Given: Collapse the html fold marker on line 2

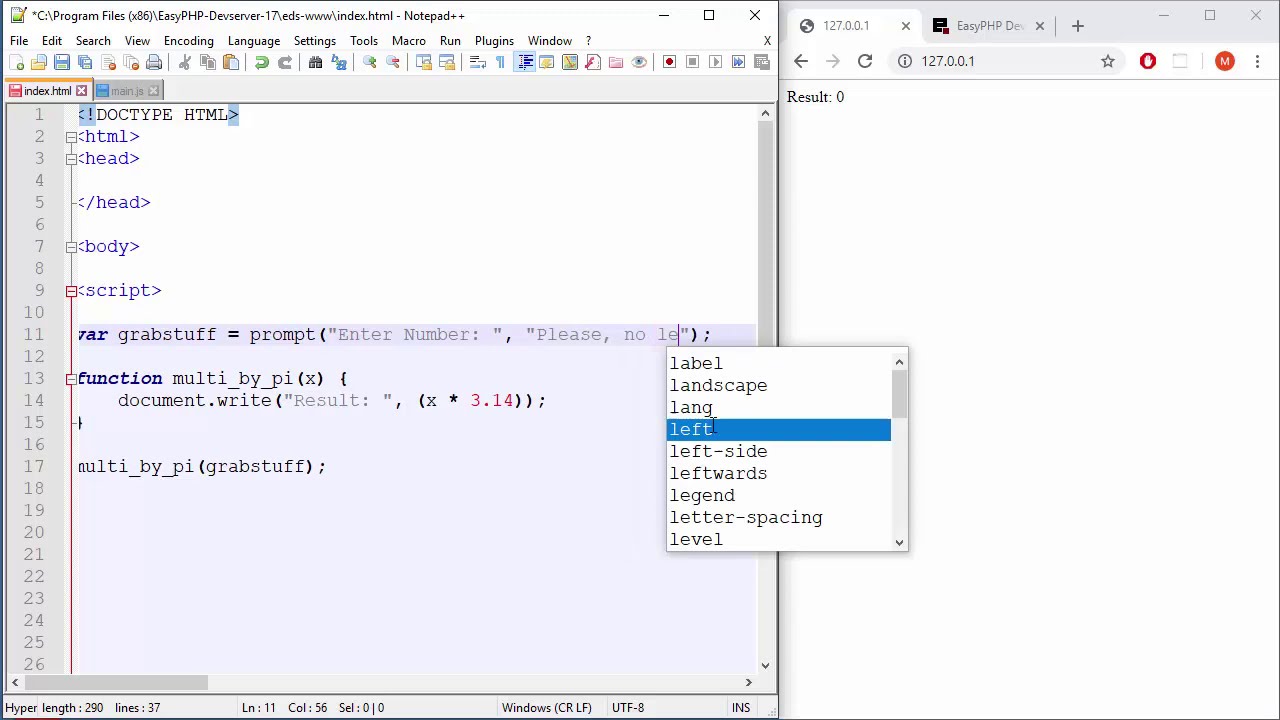Looking at the screenshot, I should (71, 137).
